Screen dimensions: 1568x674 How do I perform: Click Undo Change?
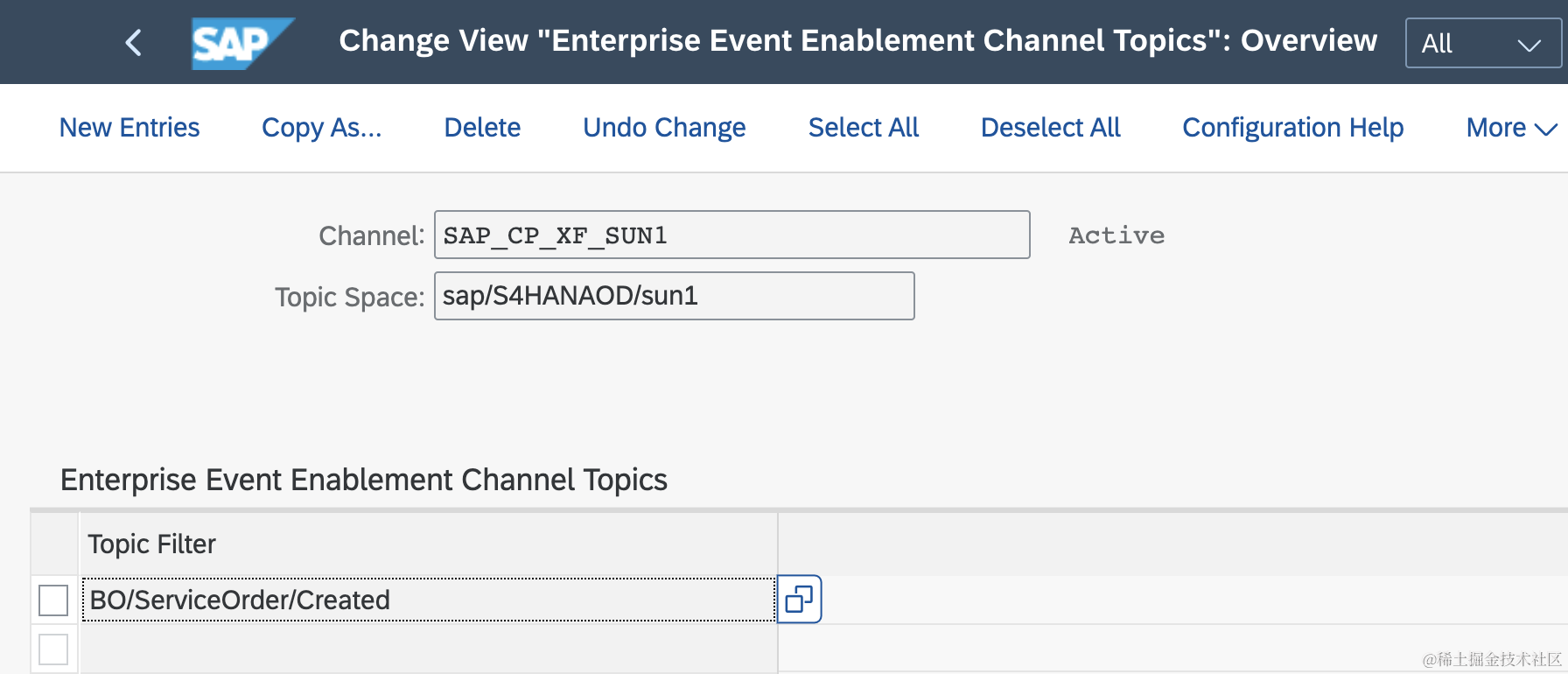click(x=664, y=128)
